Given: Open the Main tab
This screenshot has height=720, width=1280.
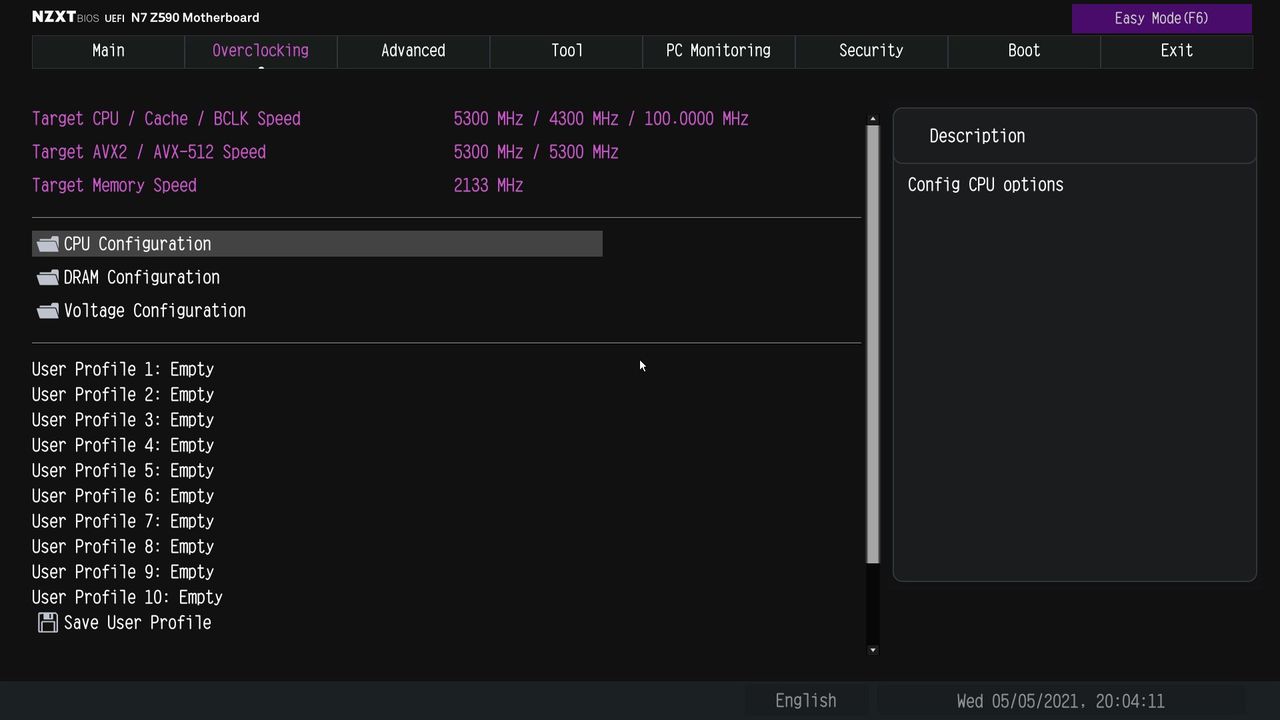Looking at the screenshot, I should click(108, 51).
